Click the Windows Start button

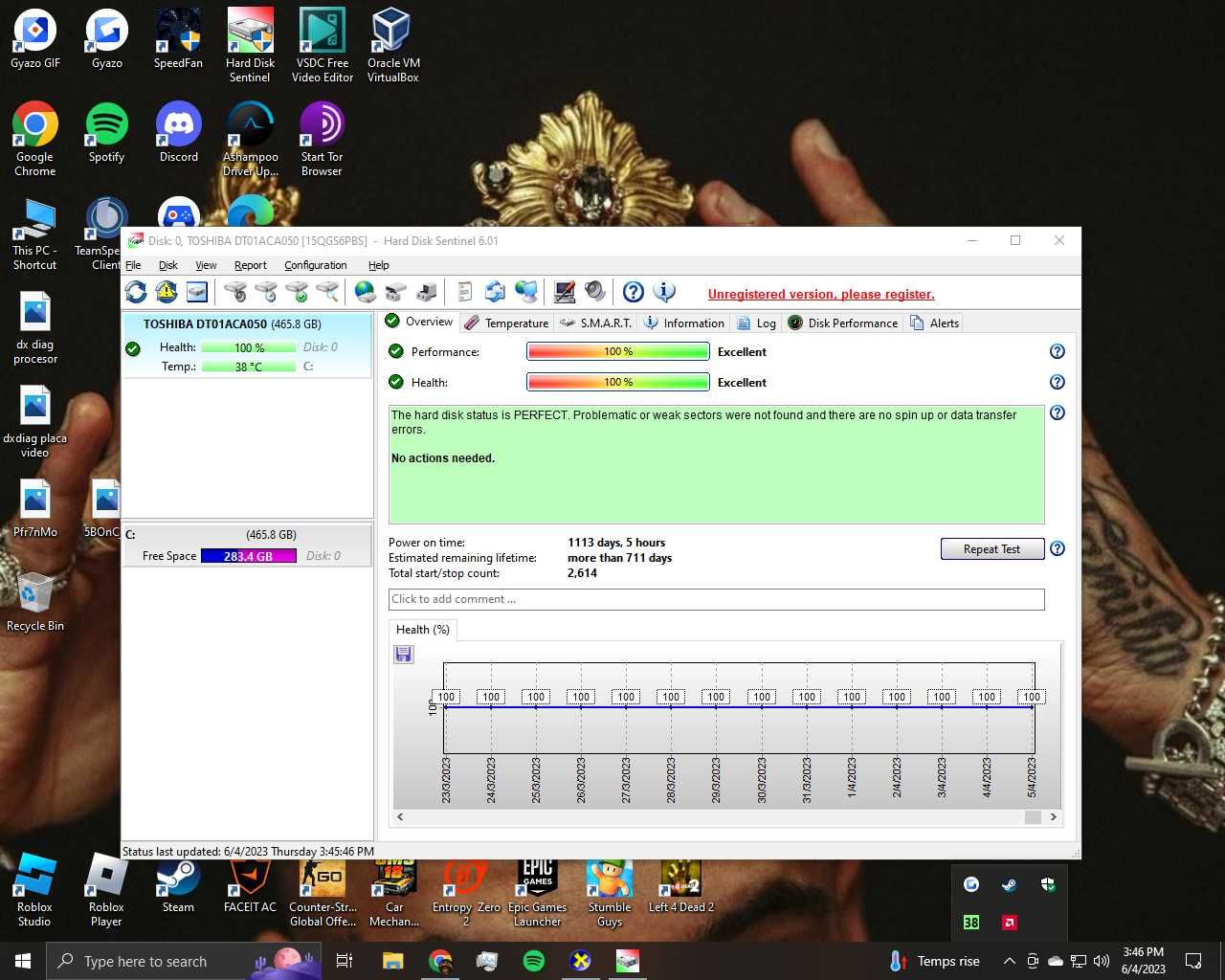tap(23, 961)
